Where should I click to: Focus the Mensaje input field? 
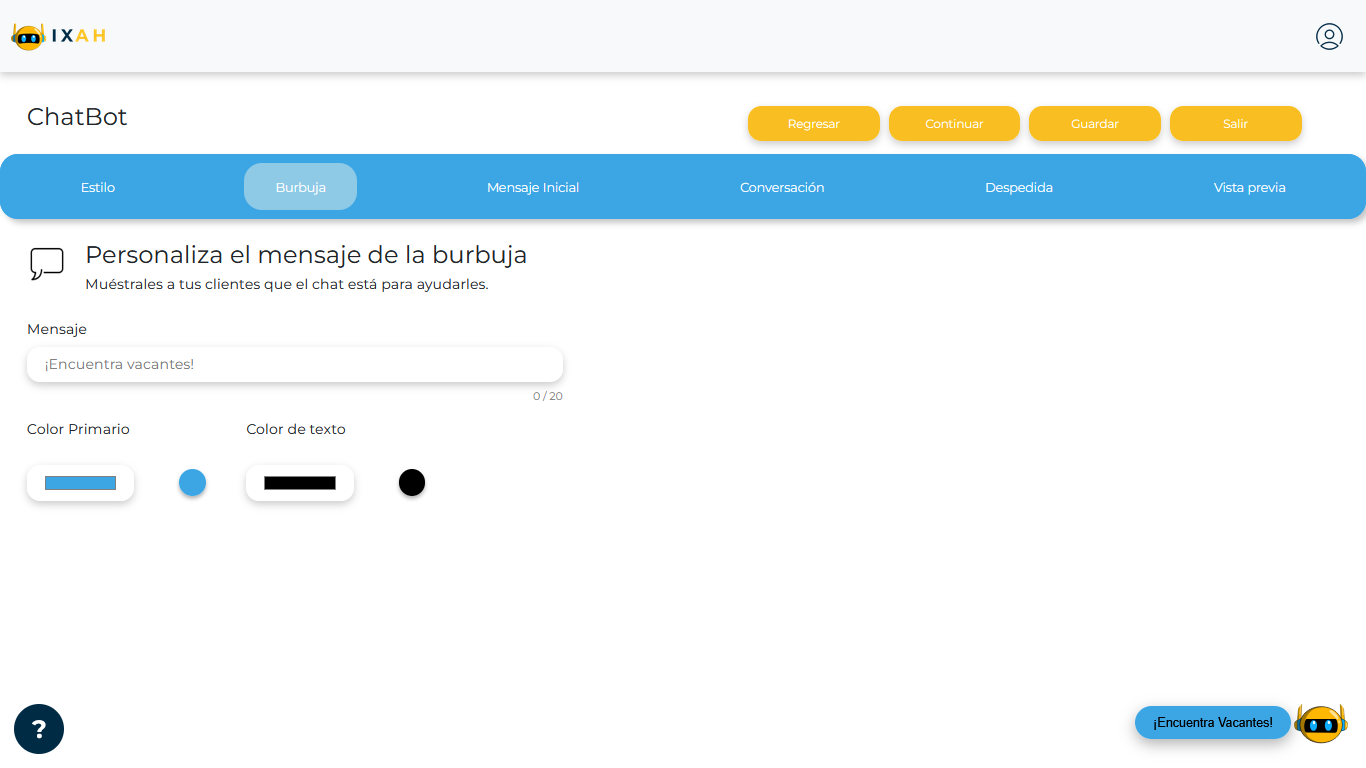tap(295, 364)
